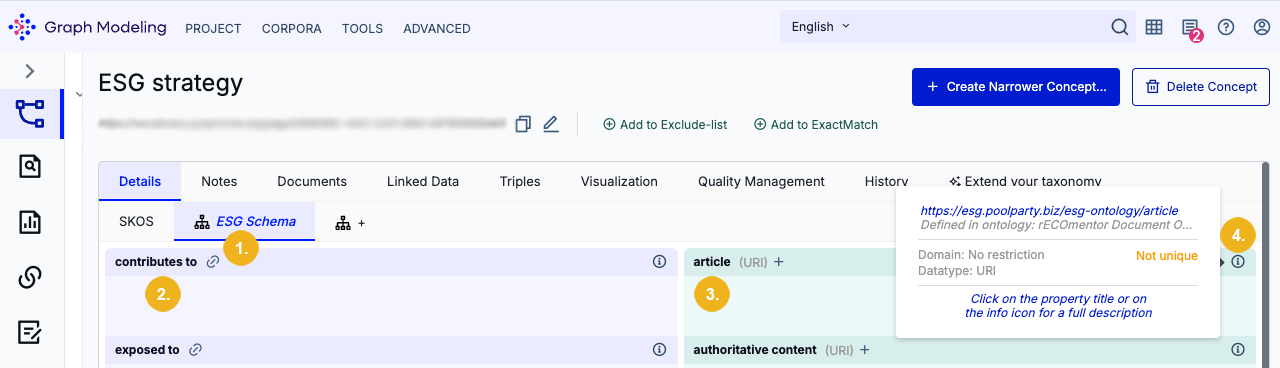Click Delete Concept button
1280x368 pixels.
click(1201, 87)
